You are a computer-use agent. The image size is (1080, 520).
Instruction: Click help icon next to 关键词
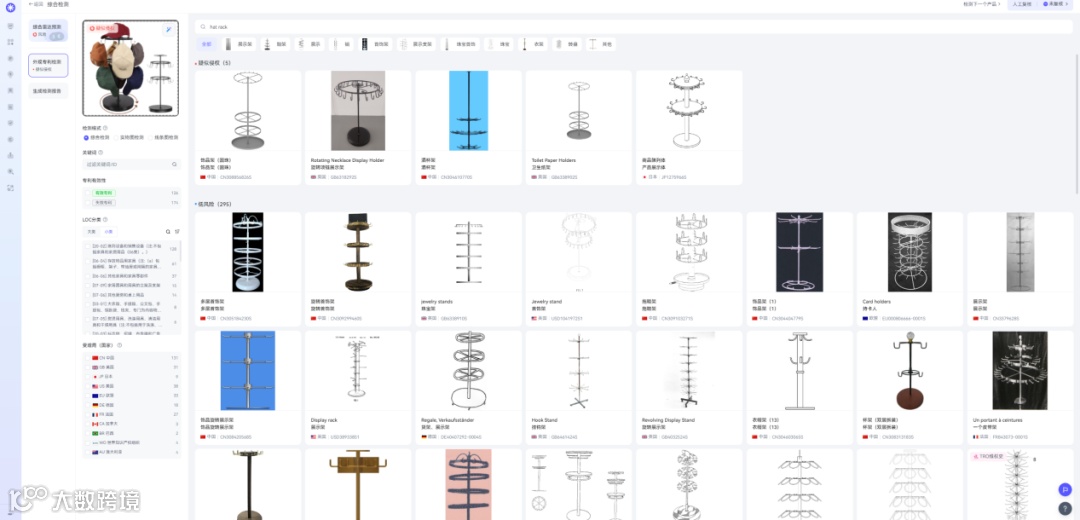101,152
